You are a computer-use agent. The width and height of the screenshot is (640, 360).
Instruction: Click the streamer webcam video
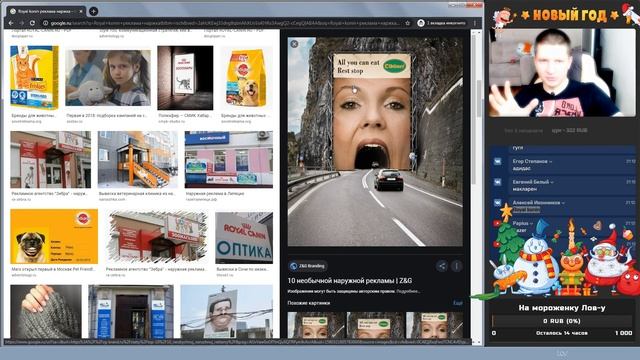pyautogui.click(x=562, y=73)
